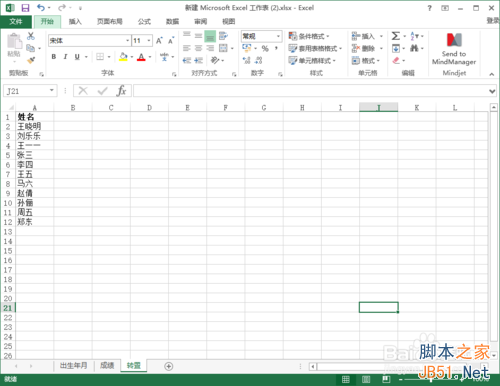Toggle align text right
Image resolution: width=500 pixels, height=386 pixels.
click(x=210, y=48)
